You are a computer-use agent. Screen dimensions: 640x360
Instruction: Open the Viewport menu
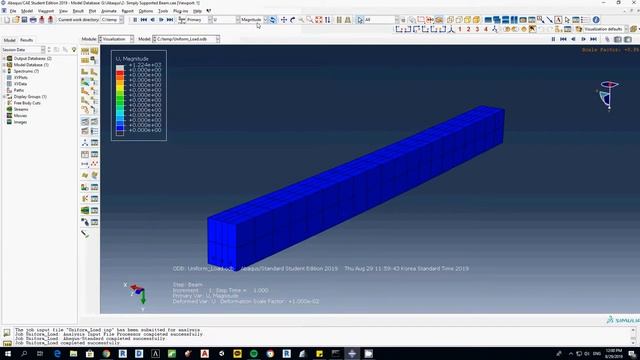tap(46, 11)
